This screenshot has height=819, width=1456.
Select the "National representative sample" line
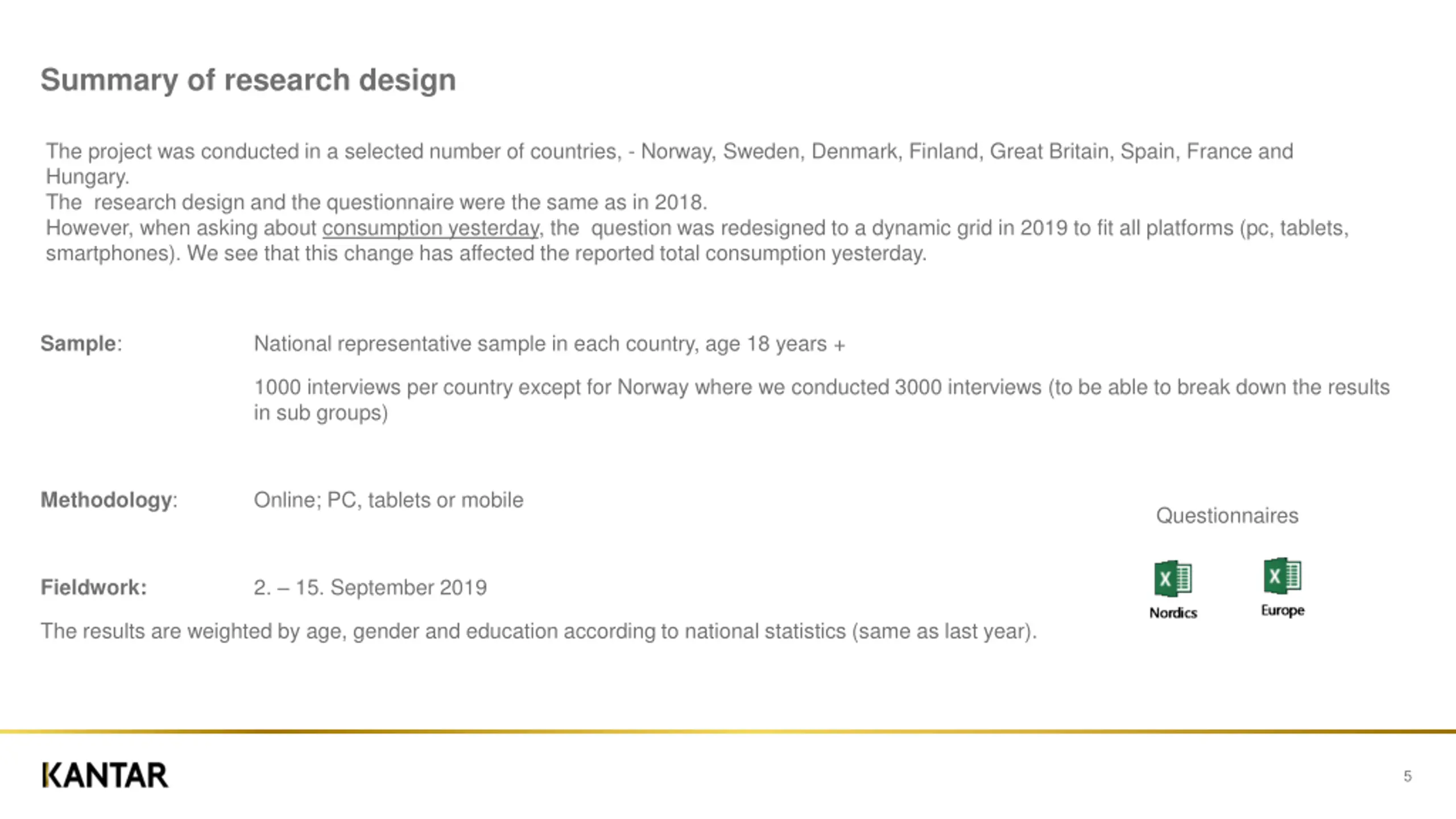click(549, 344)
